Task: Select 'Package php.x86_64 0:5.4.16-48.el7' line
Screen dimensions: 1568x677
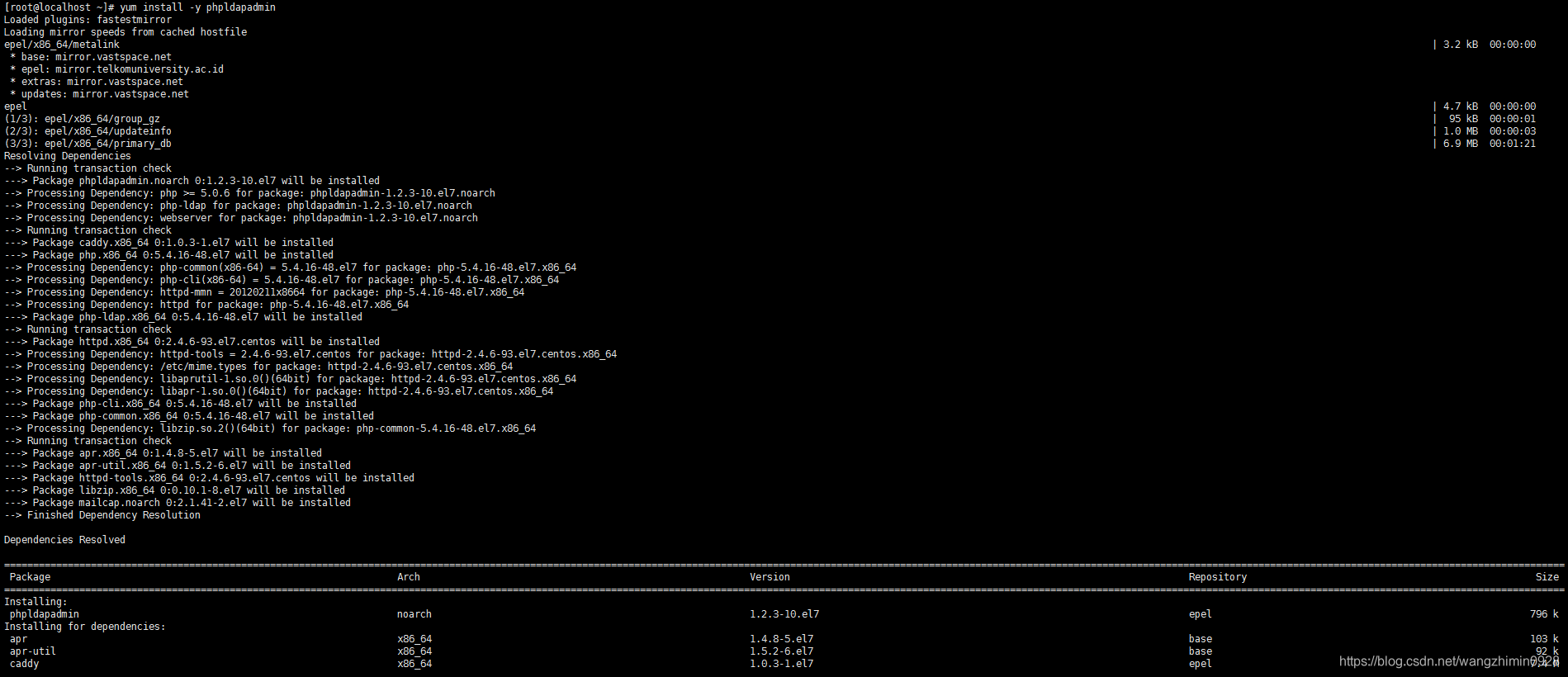Action: [169, 255]
